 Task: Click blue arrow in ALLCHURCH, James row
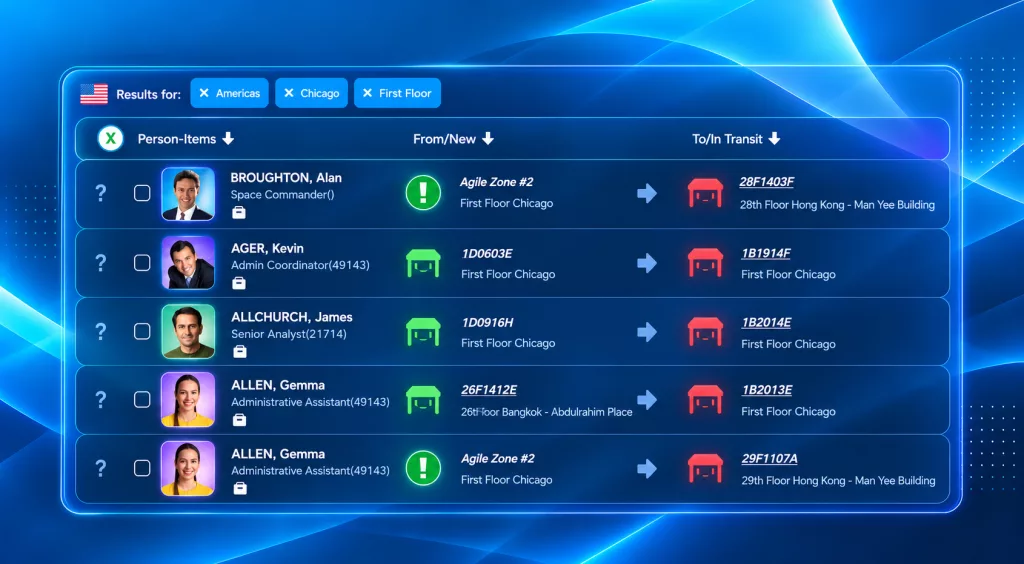coord(647,332)
